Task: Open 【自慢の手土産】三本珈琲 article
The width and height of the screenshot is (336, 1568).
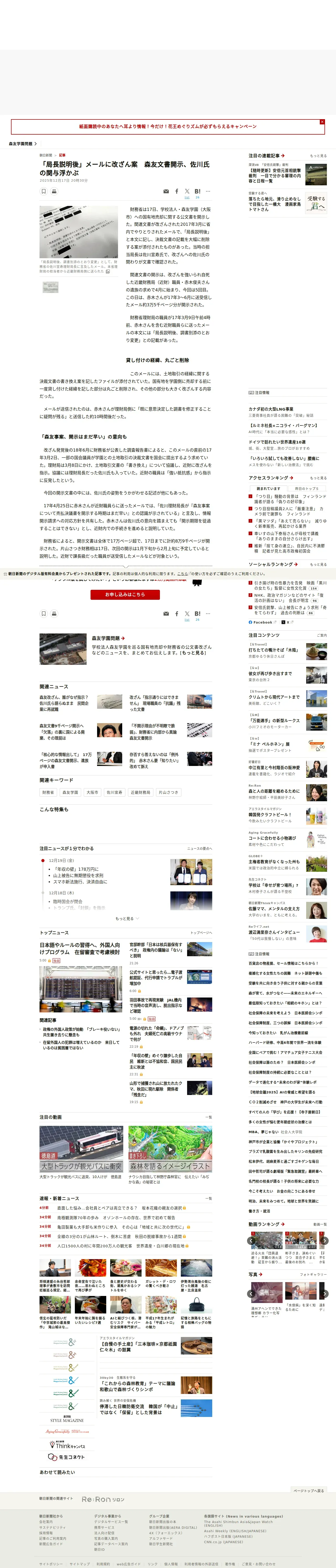Action: [139, 1346]
